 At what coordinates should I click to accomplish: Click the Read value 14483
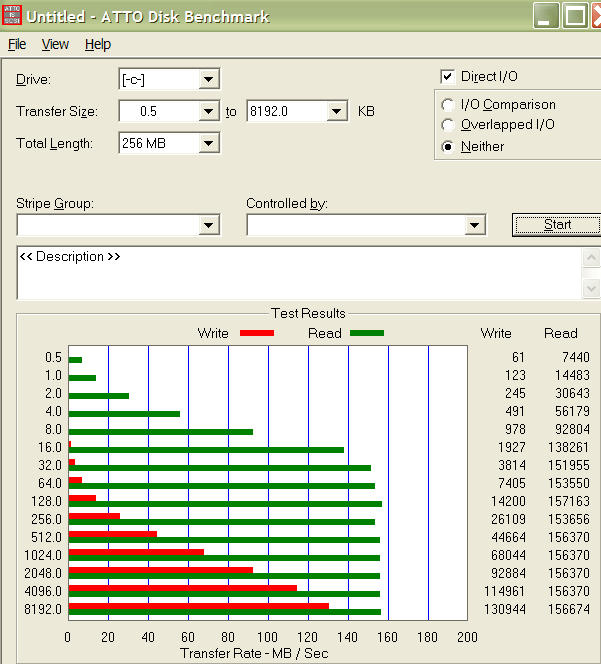572,375
